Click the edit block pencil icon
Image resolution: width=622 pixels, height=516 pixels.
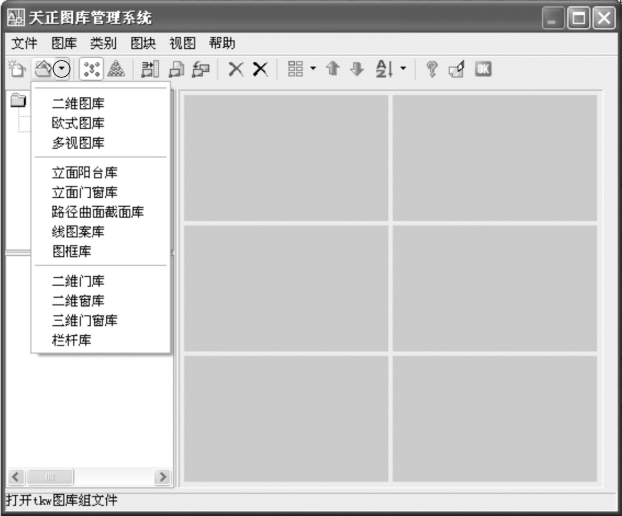tap(457, 69)
